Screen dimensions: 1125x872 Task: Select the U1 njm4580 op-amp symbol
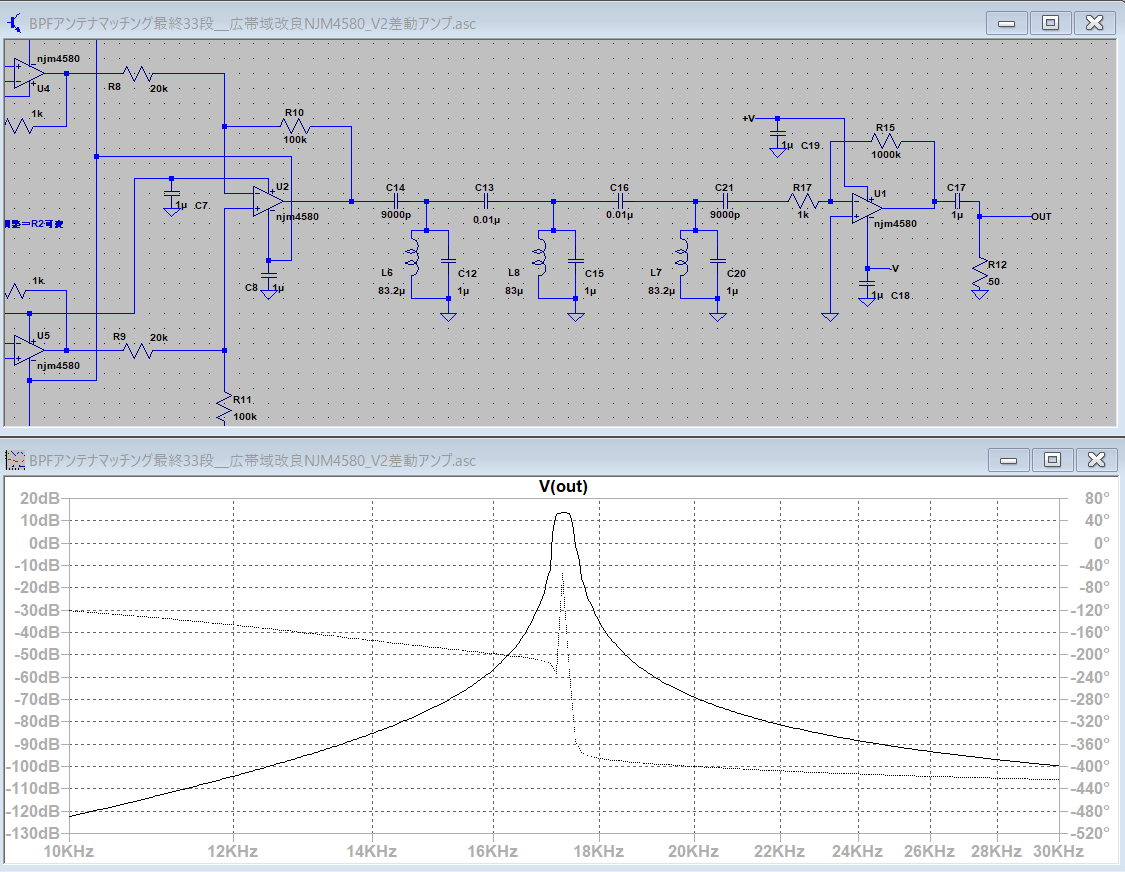(863, 207)
